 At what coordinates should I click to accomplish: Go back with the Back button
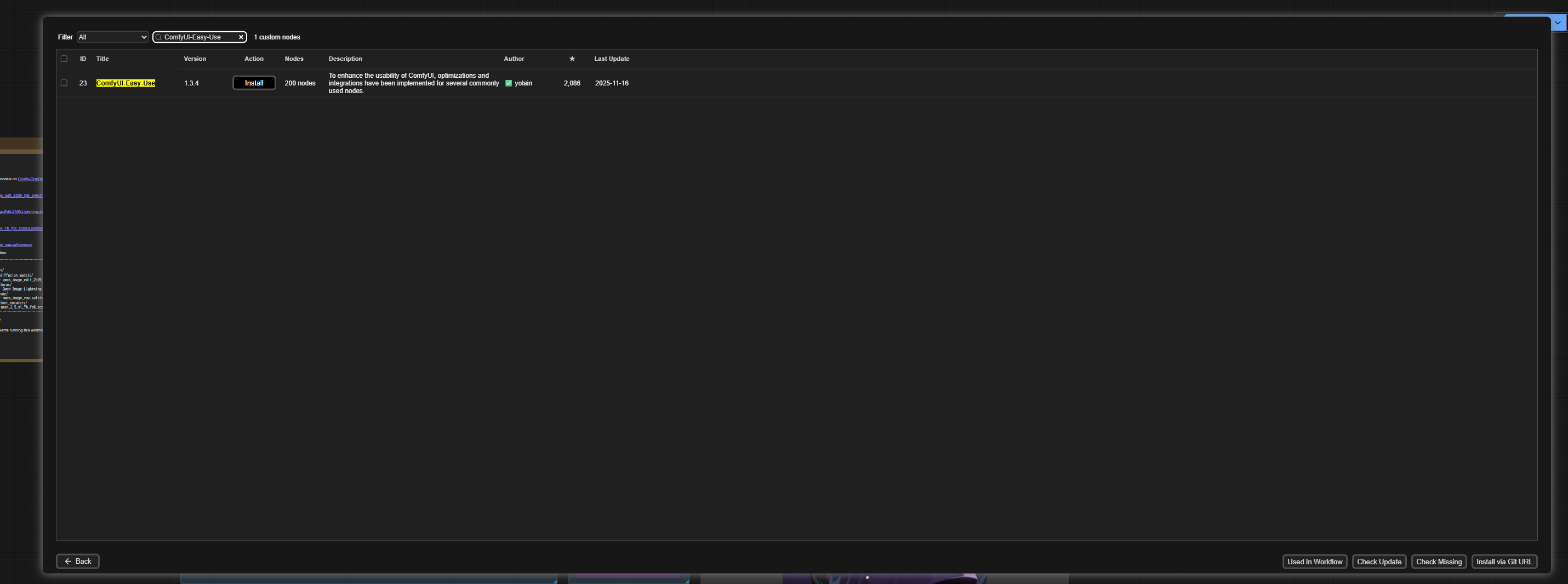[78, 562]
